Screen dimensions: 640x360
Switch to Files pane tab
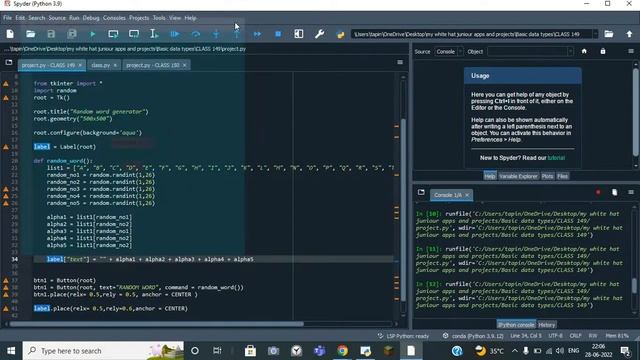(x=562, y=176)
